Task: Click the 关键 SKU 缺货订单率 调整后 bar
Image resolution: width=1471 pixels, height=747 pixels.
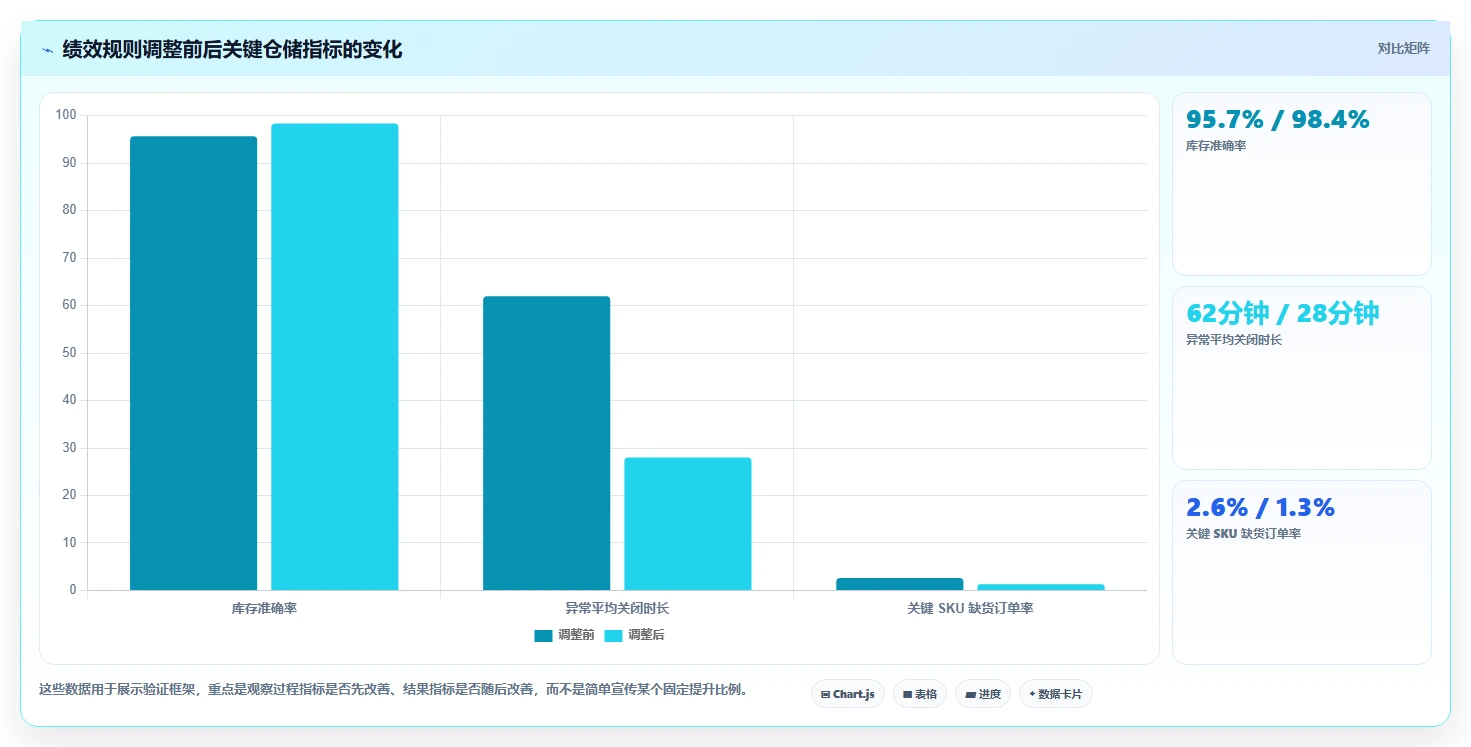Action: 1041,587
